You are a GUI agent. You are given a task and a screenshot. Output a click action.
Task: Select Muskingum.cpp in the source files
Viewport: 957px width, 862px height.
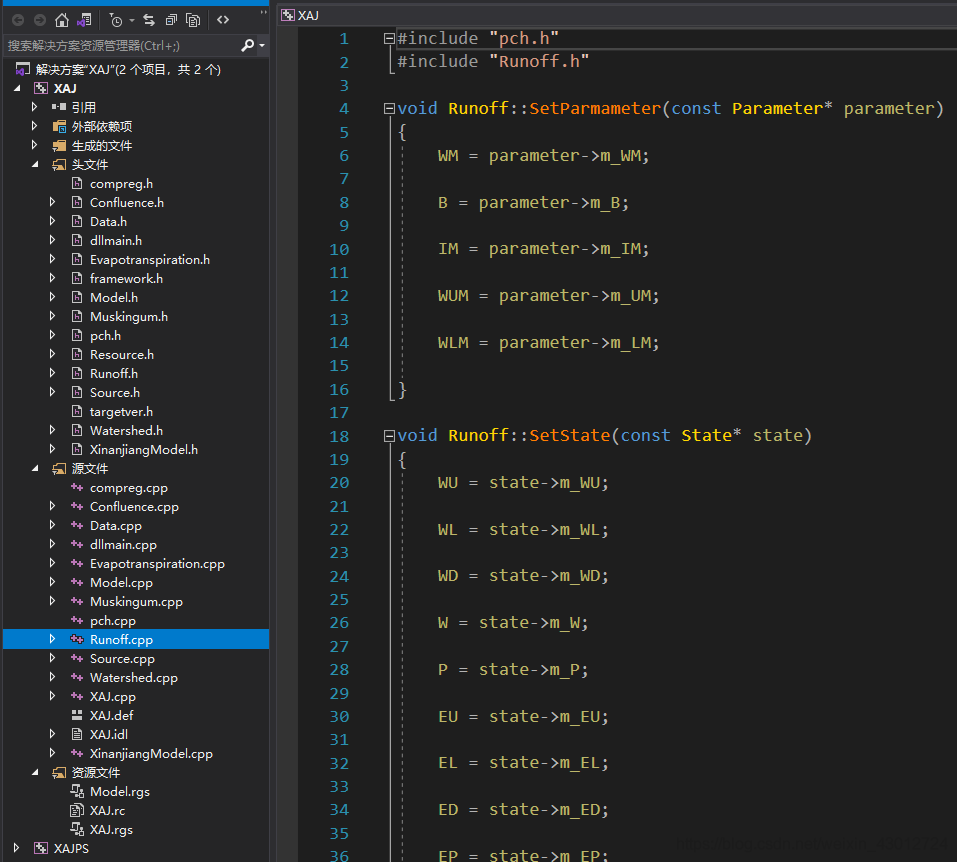tap(136, 602)
